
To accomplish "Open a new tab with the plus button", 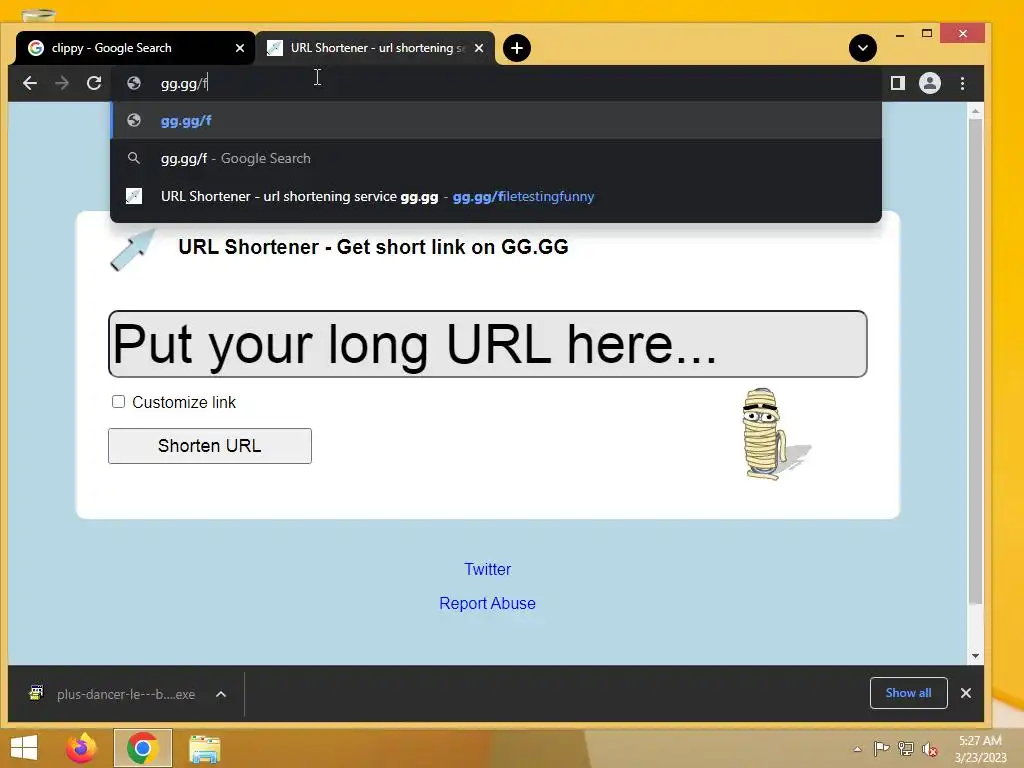I will 517,48.
